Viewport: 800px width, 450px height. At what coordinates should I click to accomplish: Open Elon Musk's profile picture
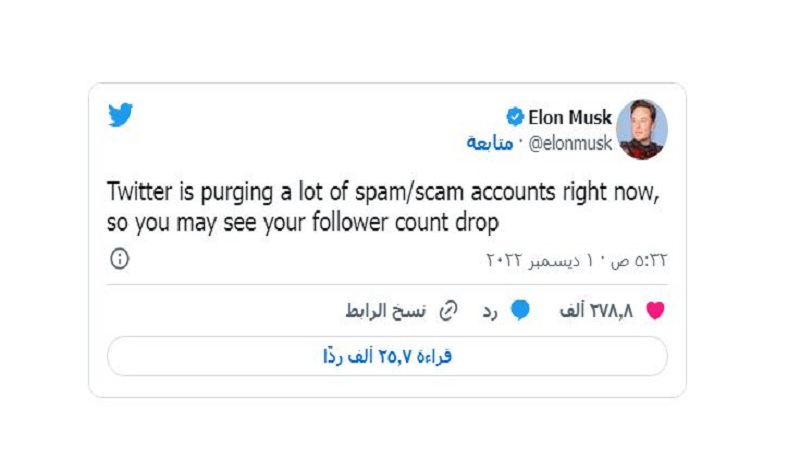641,129
